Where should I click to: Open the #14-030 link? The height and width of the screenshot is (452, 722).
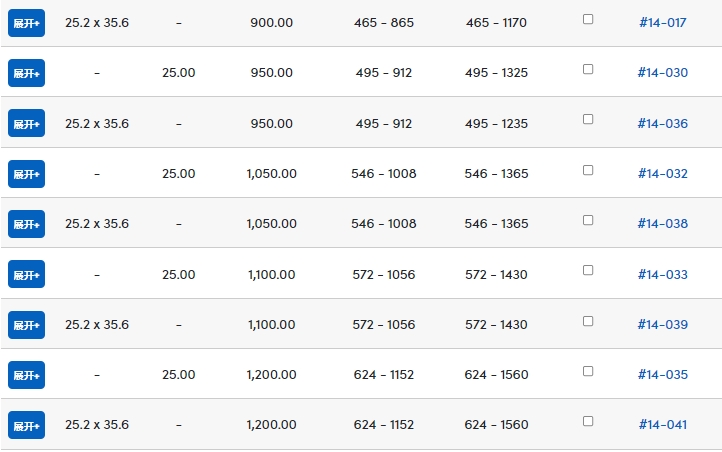coord(663,73)
